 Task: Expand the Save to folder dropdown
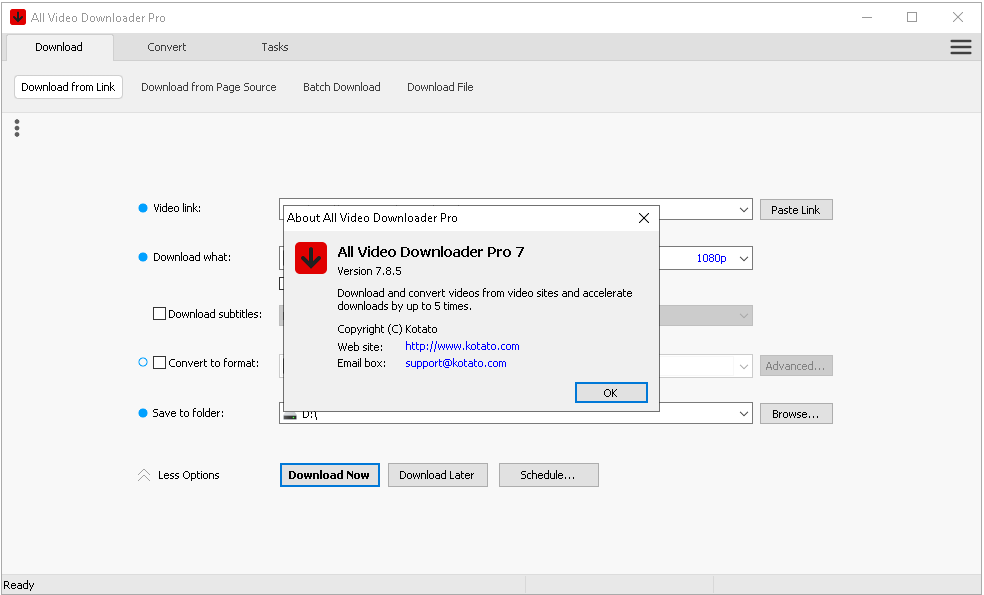point(744,414)
